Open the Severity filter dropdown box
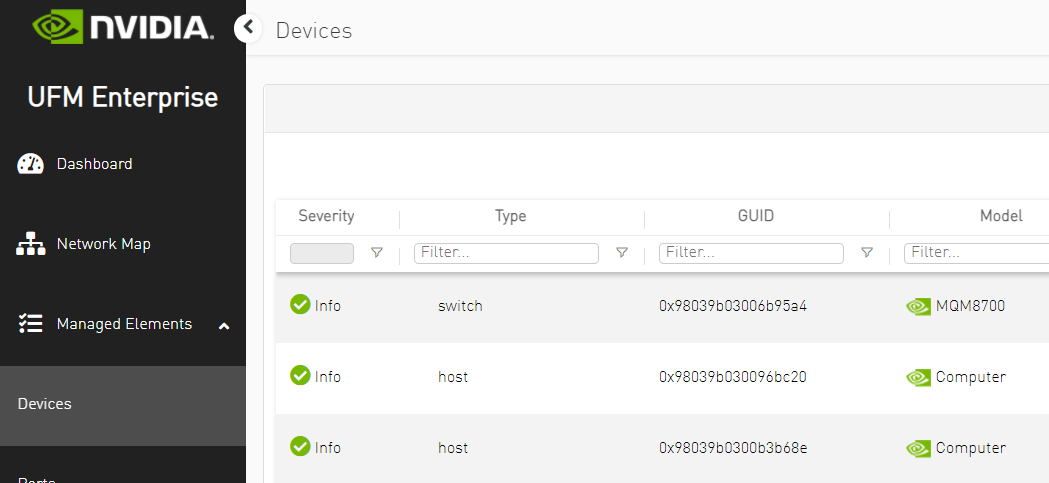The height and width of the screenshot is (483, 1049). point(322,253)
